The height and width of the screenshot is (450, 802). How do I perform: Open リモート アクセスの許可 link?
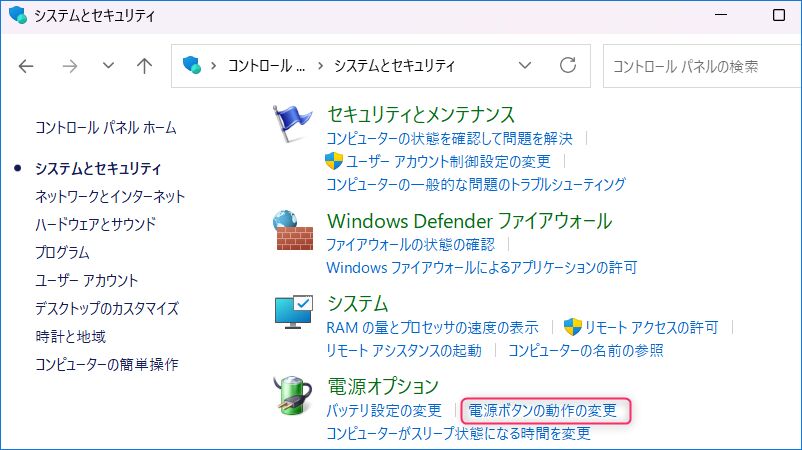(x=651, y=327)
